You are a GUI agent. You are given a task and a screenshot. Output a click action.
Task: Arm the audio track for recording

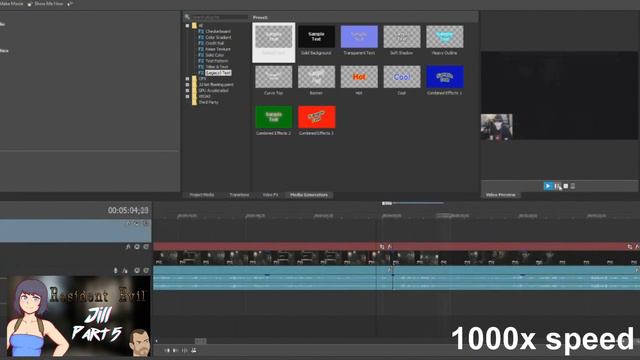point(116,271)
